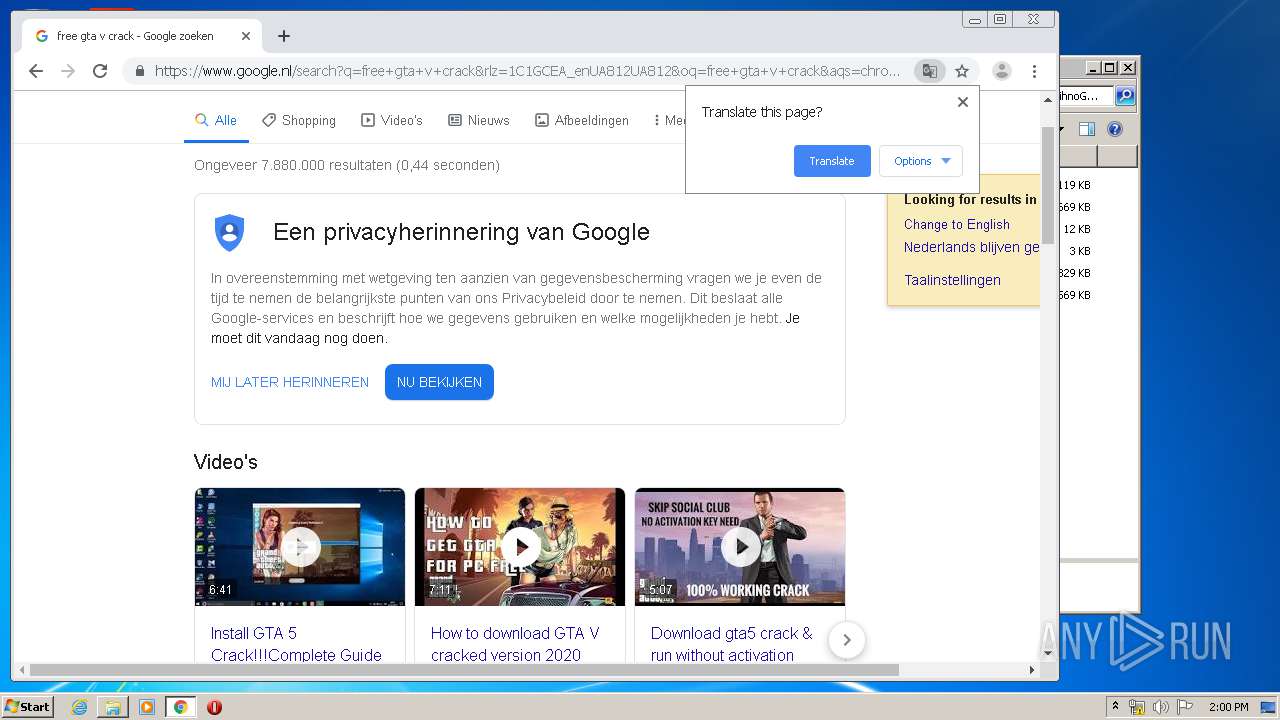Close the Translate popup
Screen dimensions: 1280x720
(x=963, y=102)
